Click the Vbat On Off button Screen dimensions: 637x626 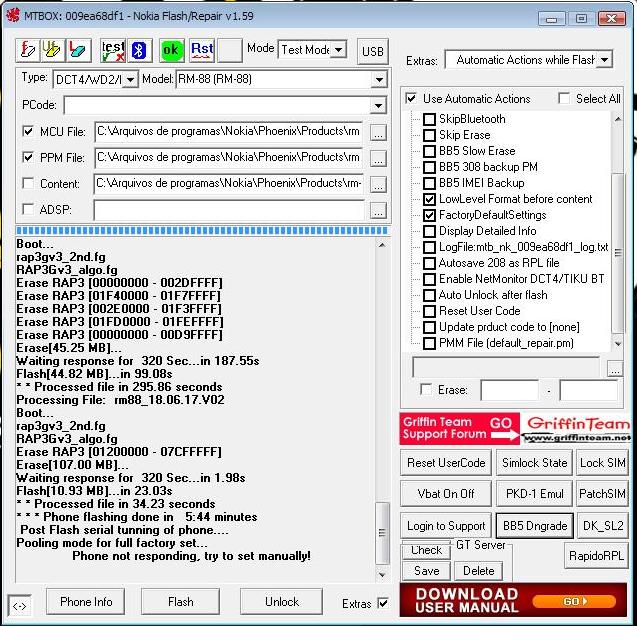(446, 494)
